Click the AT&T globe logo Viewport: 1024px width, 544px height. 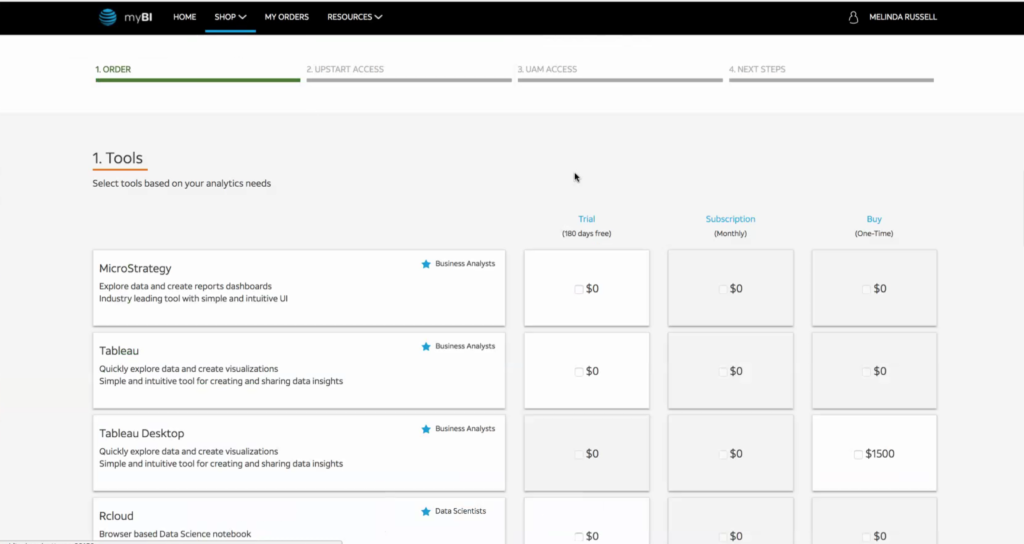108,17
